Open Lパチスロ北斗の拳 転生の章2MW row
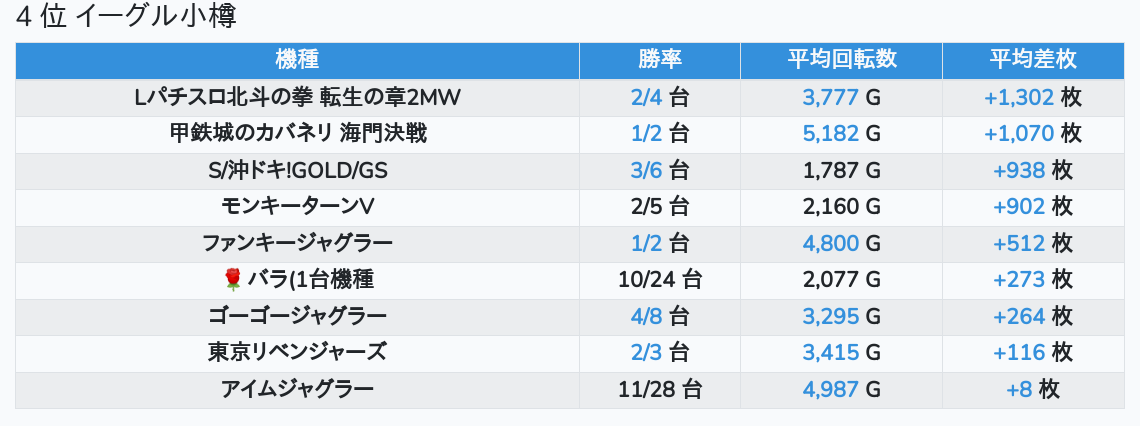1140x426 pixels. (x=297, y=97)
